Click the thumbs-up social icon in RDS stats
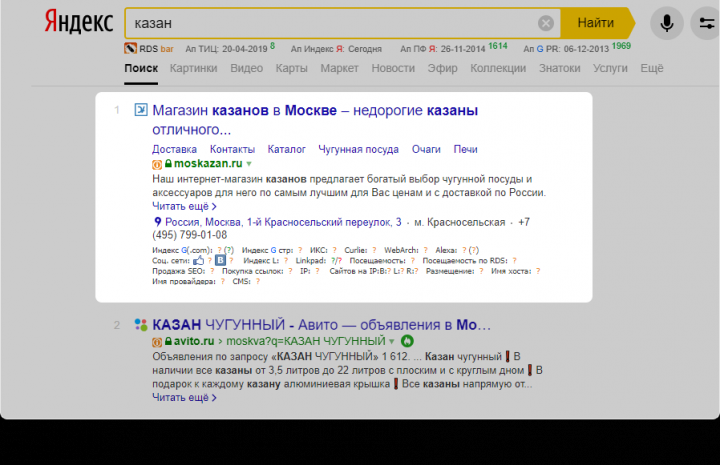 (198, 261)
